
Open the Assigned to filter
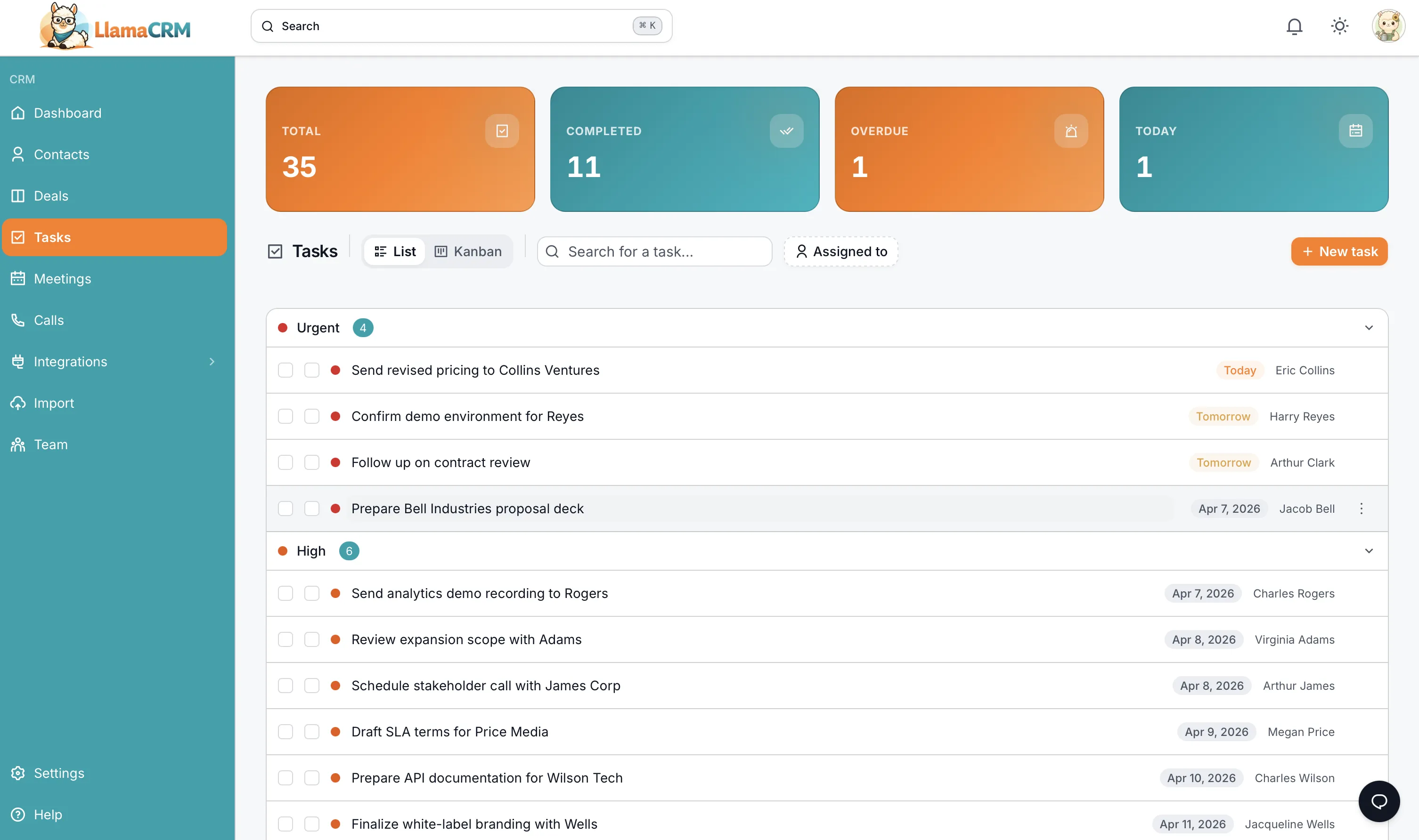(x=841, y=251)
